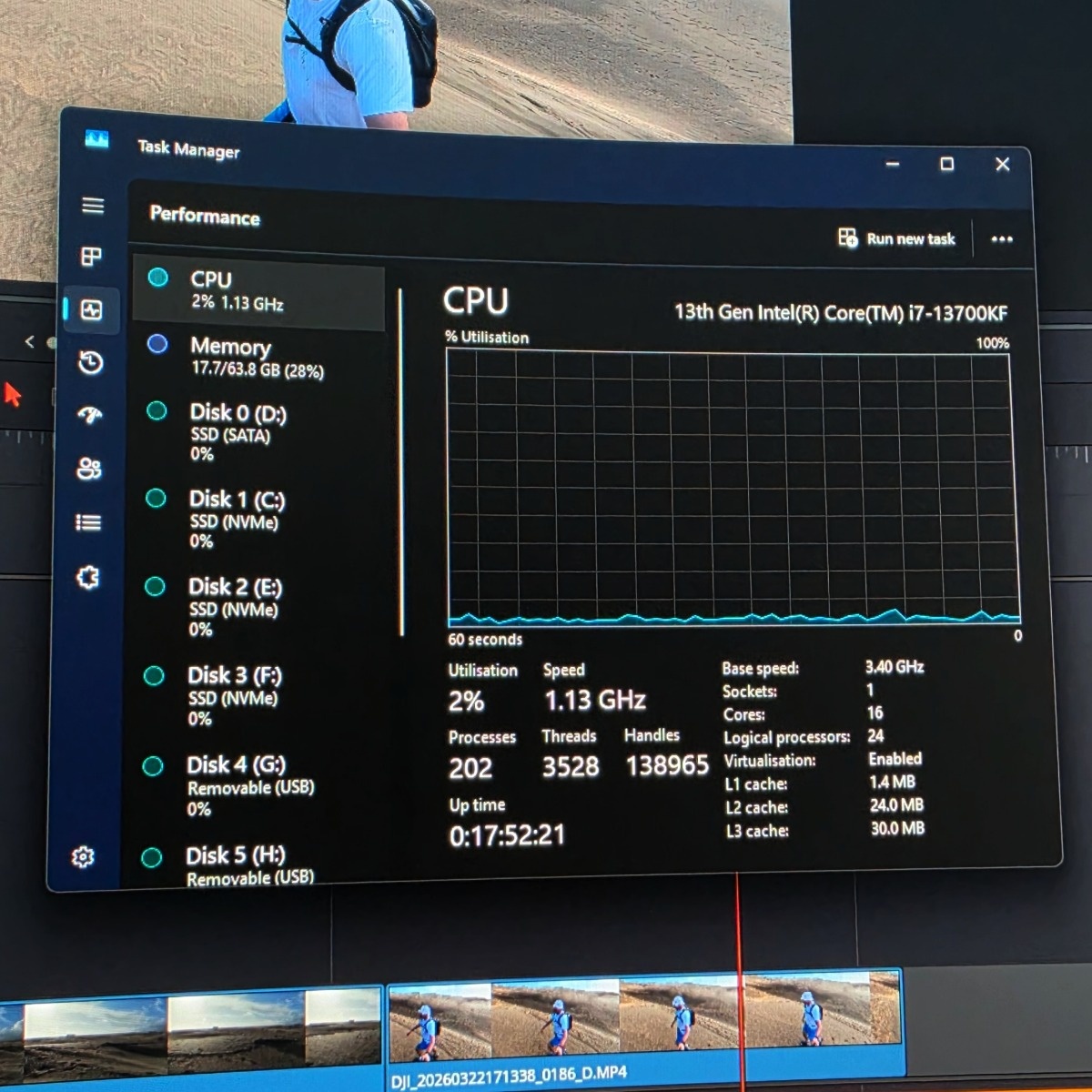Select Disk 3 (F:) NVMe entry

coord(235,696)
